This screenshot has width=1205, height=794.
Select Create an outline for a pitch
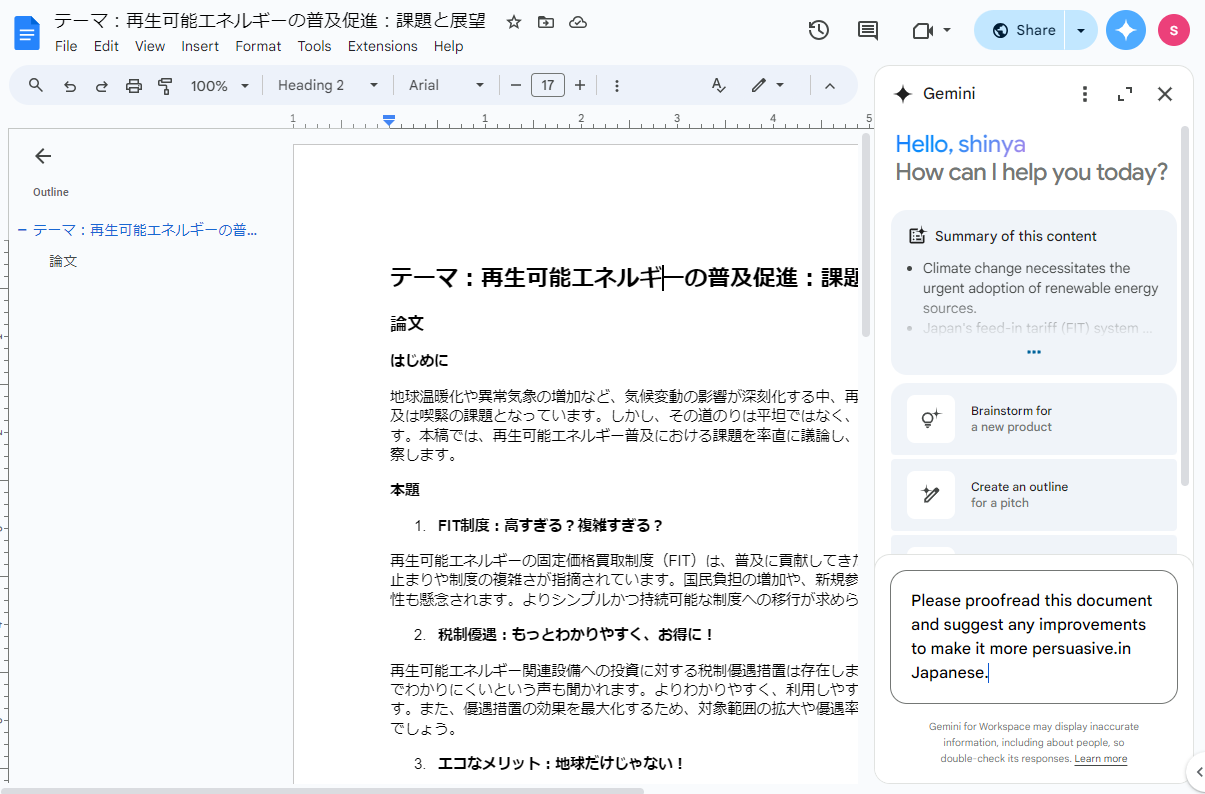1033,495
